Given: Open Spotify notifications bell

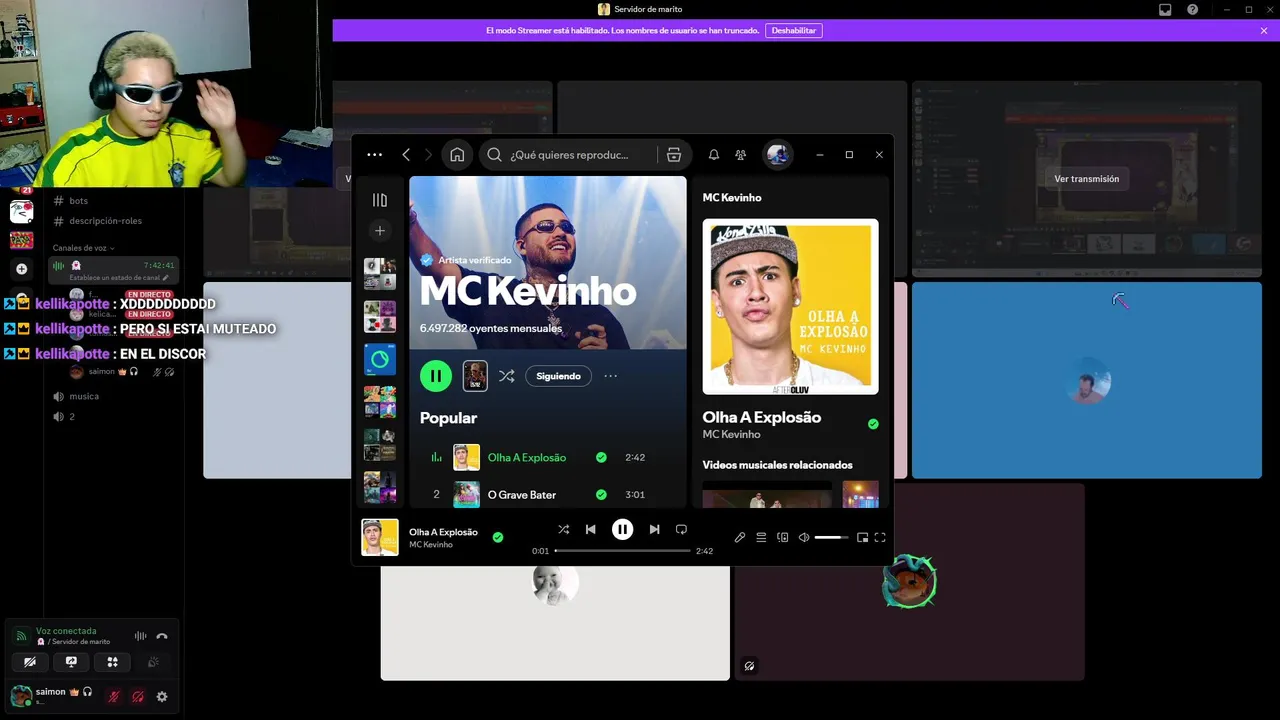Looking at the screenshot, I should [x=714, y=155].
